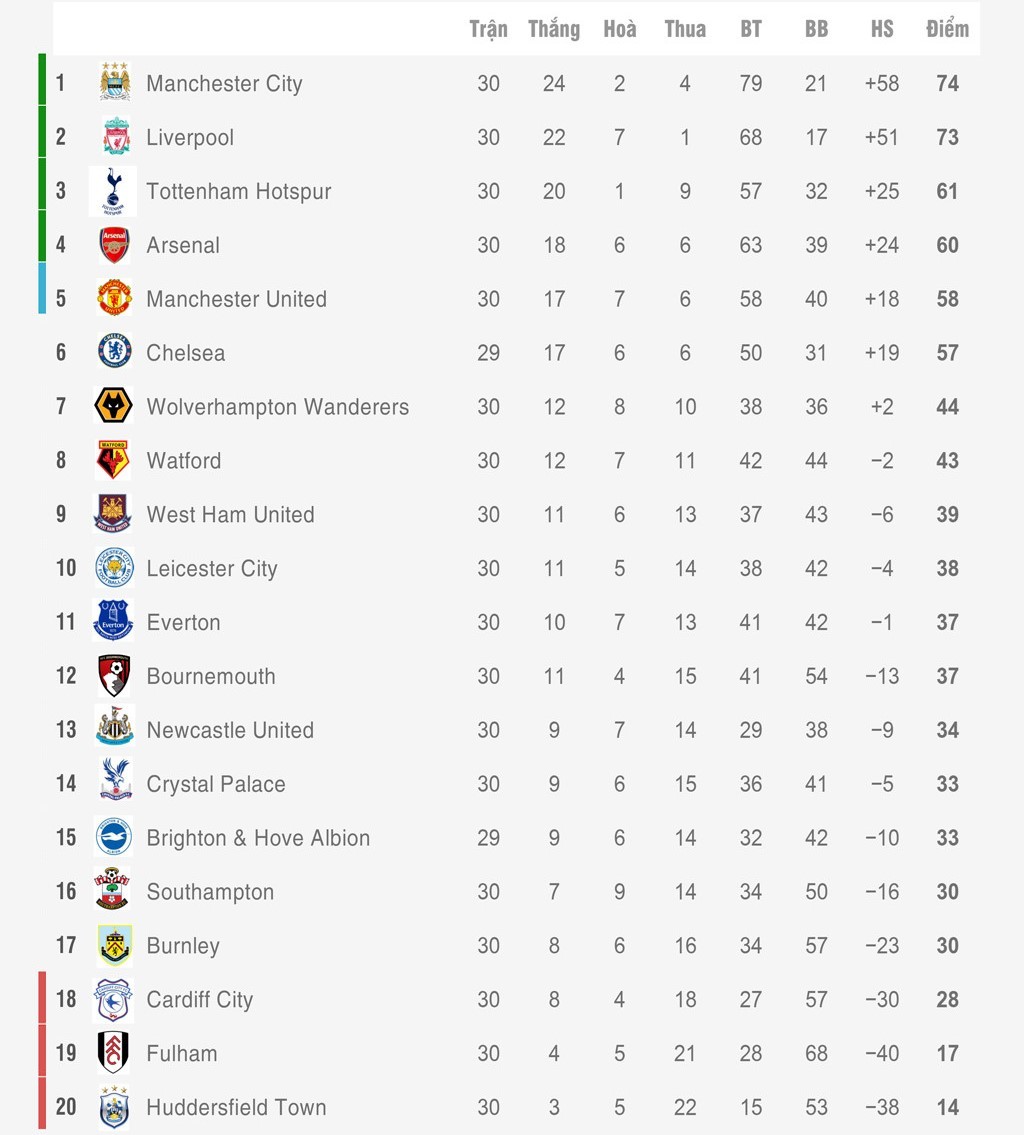
Task: Click the Tottenham Hotspur crest icon
Action: pos(113,191)
